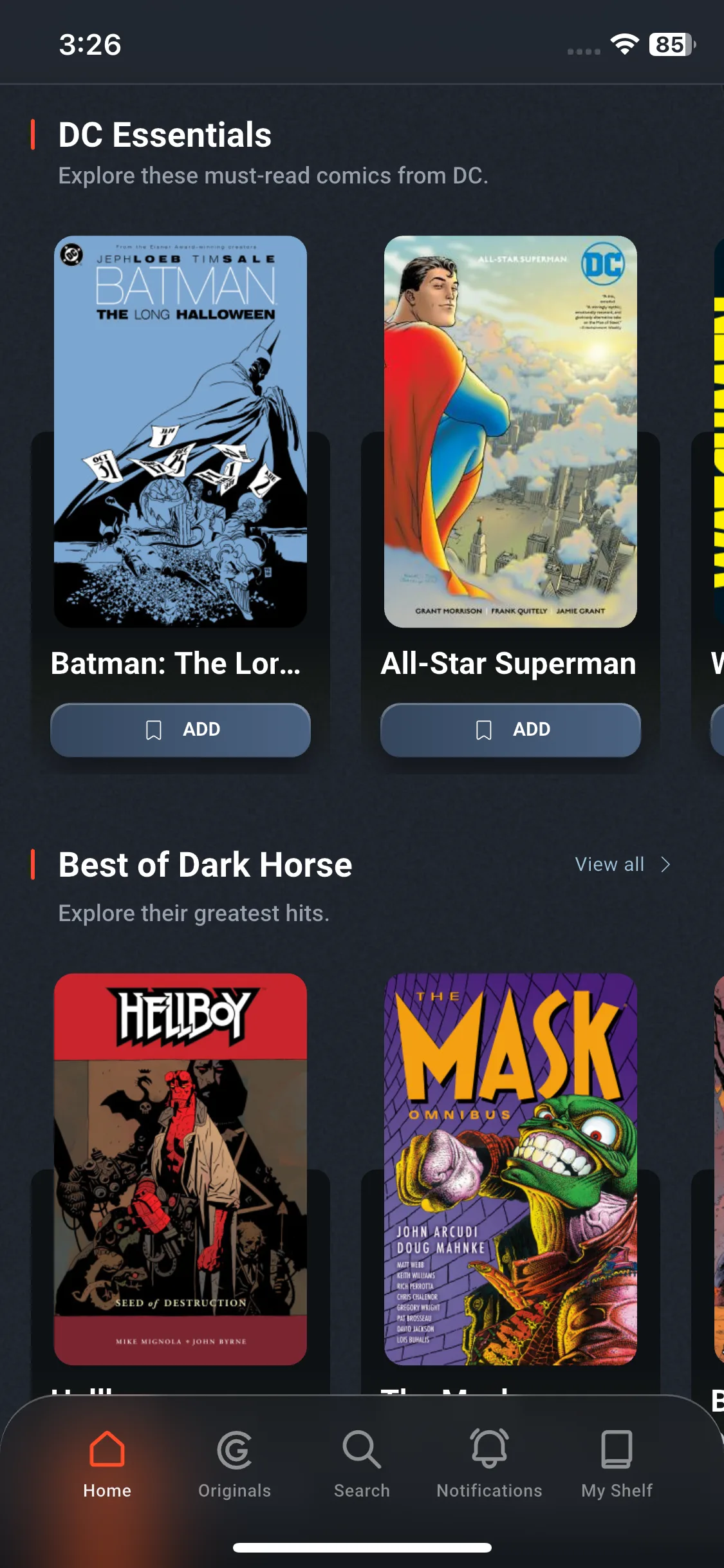
Task: Tap the All-Star Superman title text
Action: (x=508, y=664)
